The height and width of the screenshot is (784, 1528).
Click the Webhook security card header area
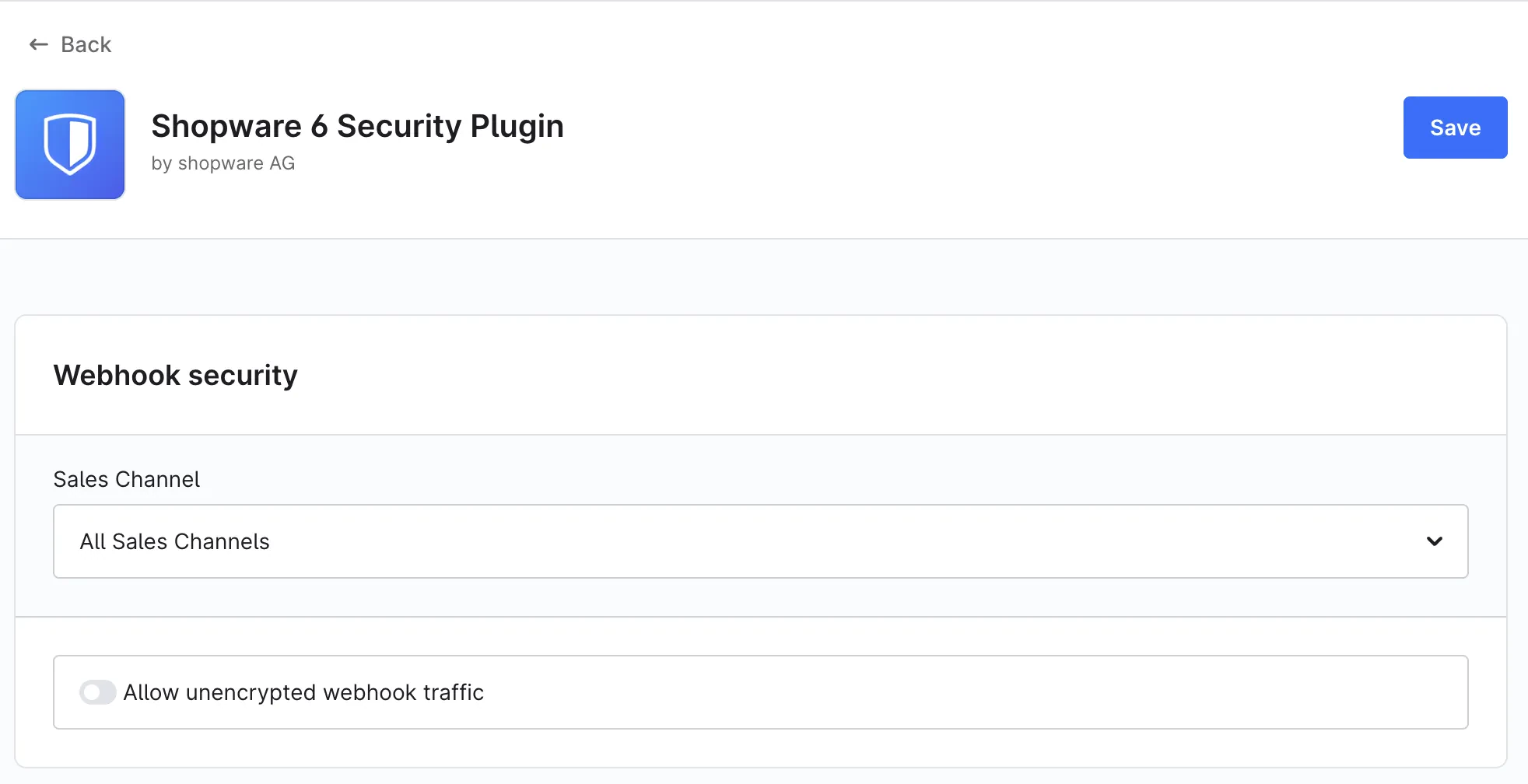[760, 376]
